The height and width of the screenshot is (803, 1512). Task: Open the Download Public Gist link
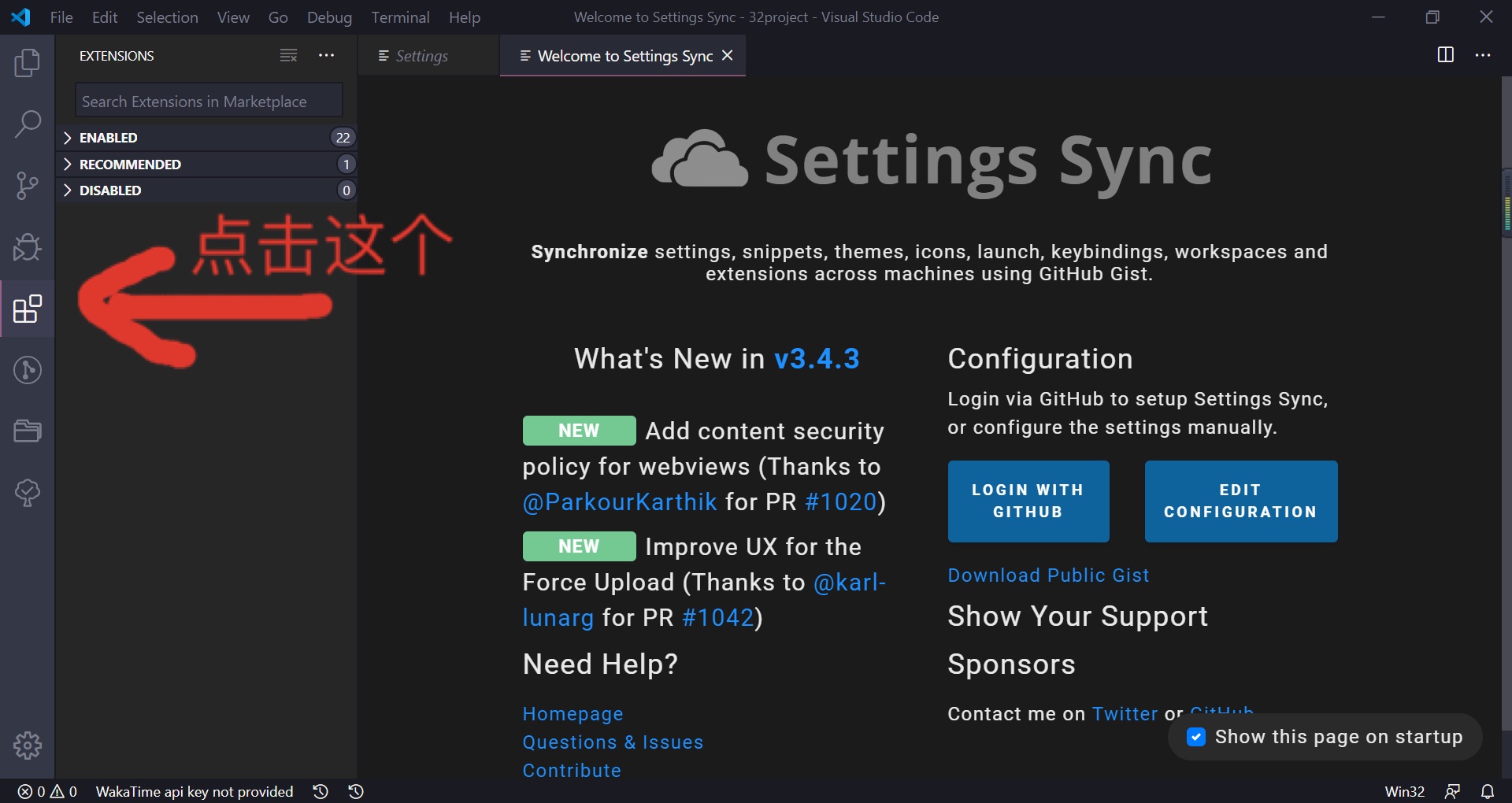(1048, 575)
